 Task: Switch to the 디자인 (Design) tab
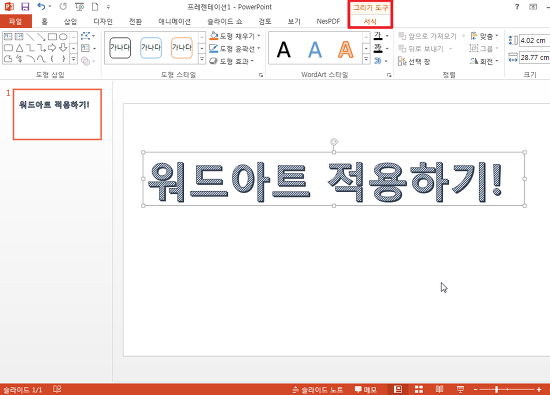[x=103, y=21]
